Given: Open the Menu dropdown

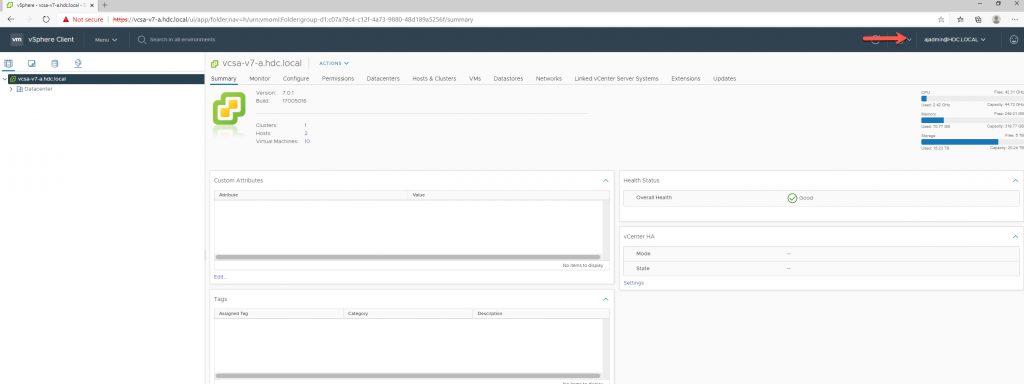Looking at the screenshot, I should [106, 40].
